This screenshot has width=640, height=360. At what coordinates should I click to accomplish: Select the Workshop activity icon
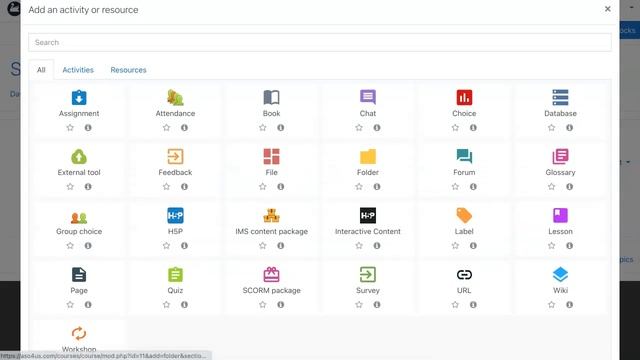pos(79,333)
